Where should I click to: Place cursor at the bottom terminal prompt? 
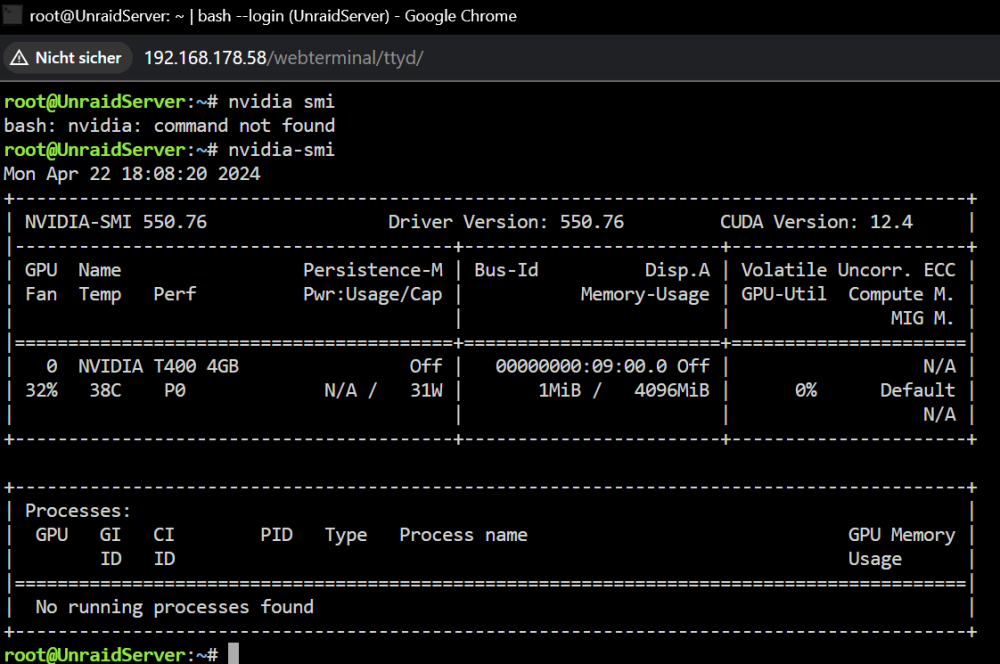coord(111,654)
